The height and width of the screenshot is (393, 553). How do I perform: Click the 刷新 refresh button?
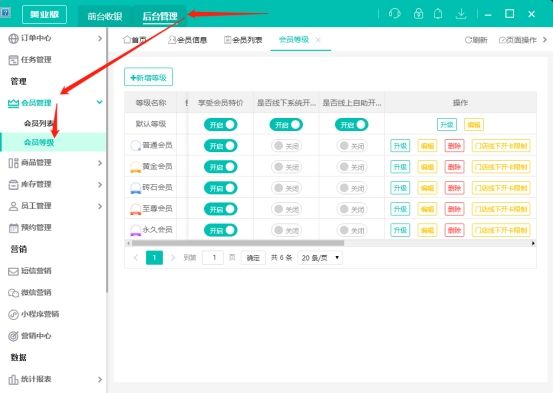pos(476,40)
